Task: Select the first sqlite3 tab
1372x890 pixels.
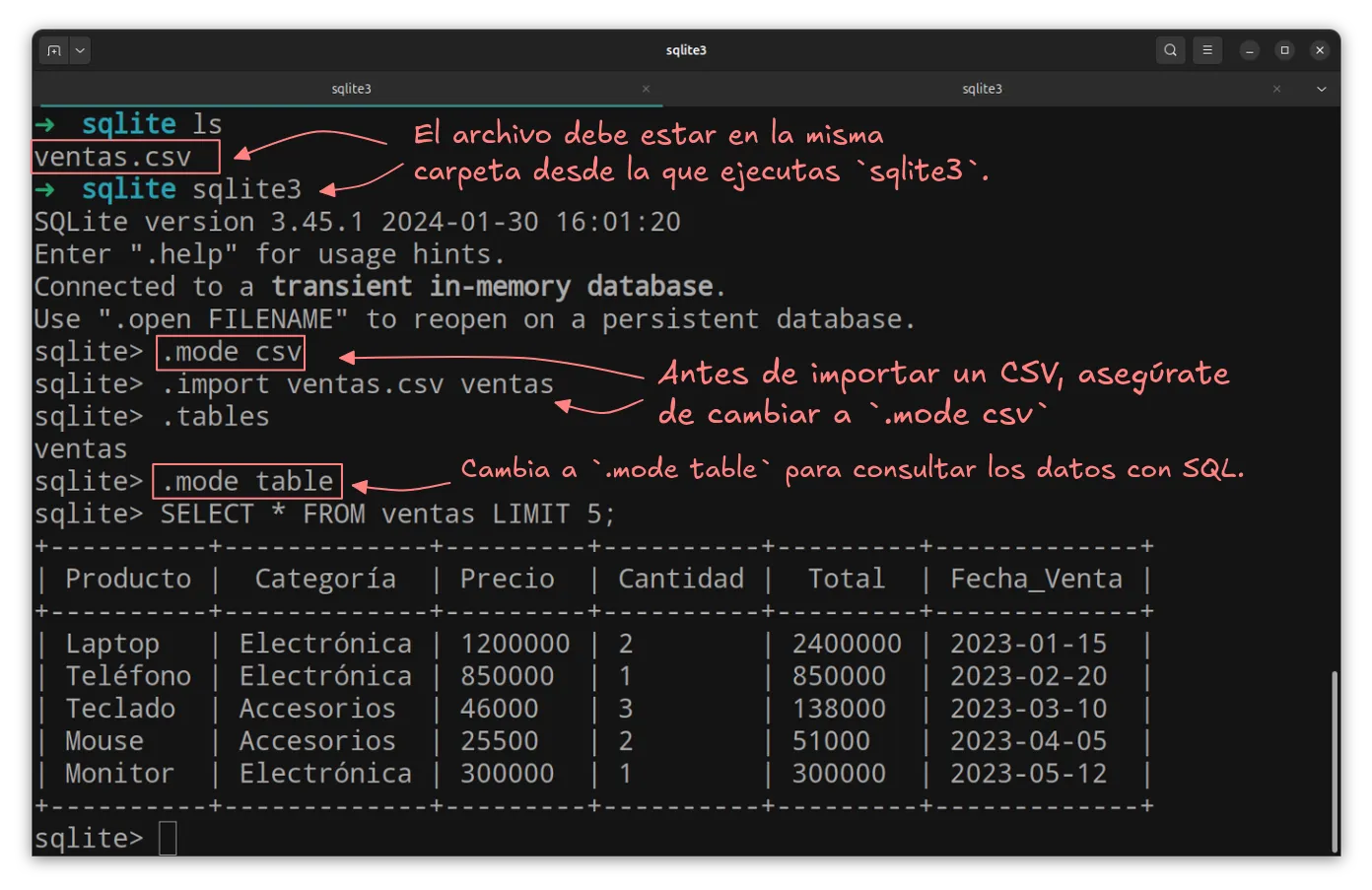Action: 351,89
